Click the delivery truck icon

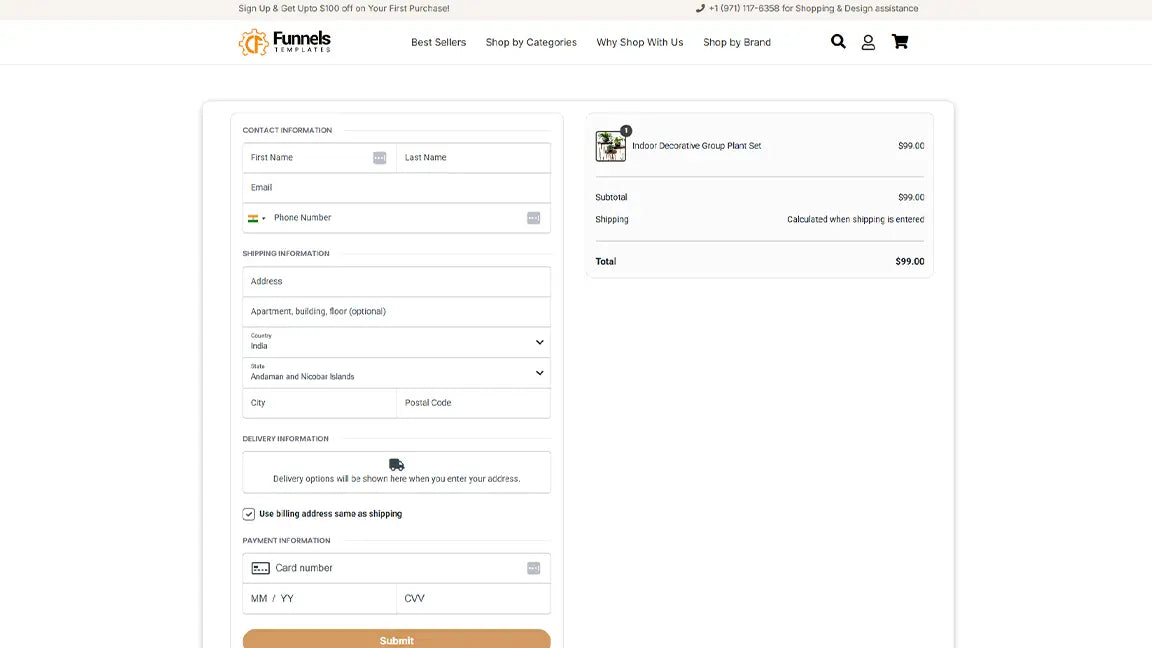397,464
